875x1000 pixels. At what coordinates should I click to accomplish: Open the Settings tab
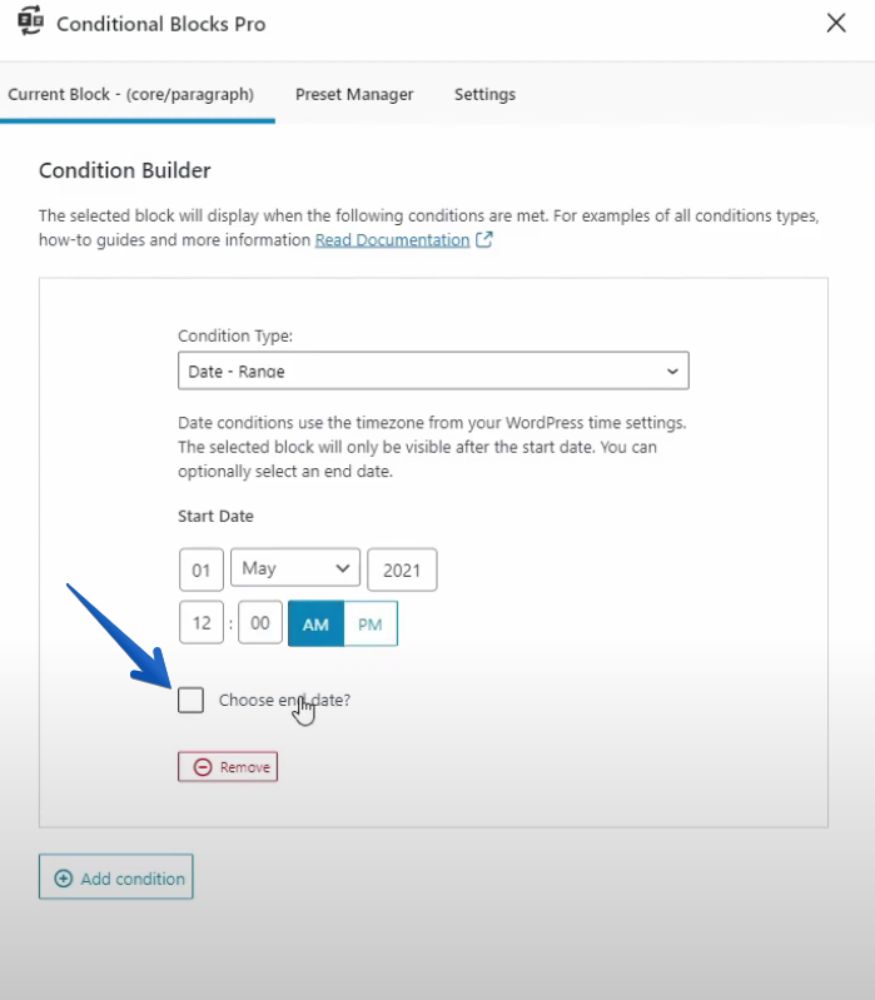[x=485, y=94]
